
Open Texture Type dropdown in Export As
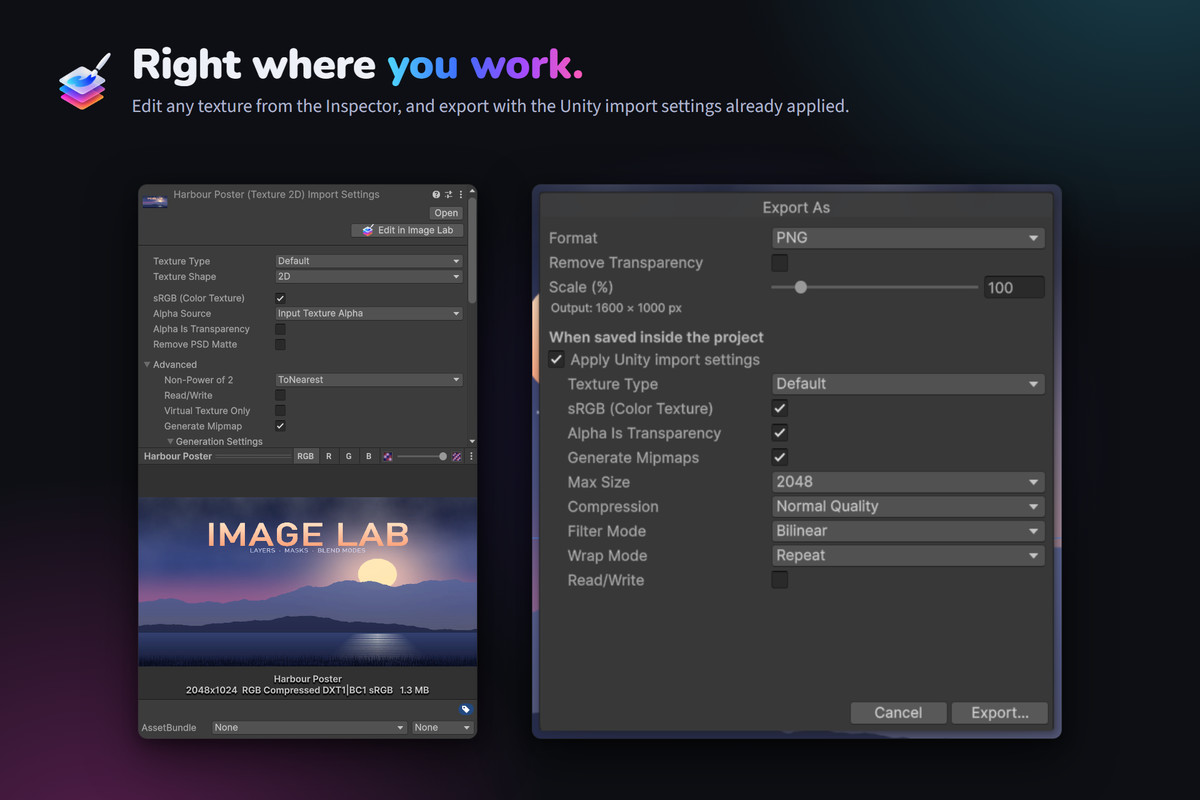tap(908, 384)
